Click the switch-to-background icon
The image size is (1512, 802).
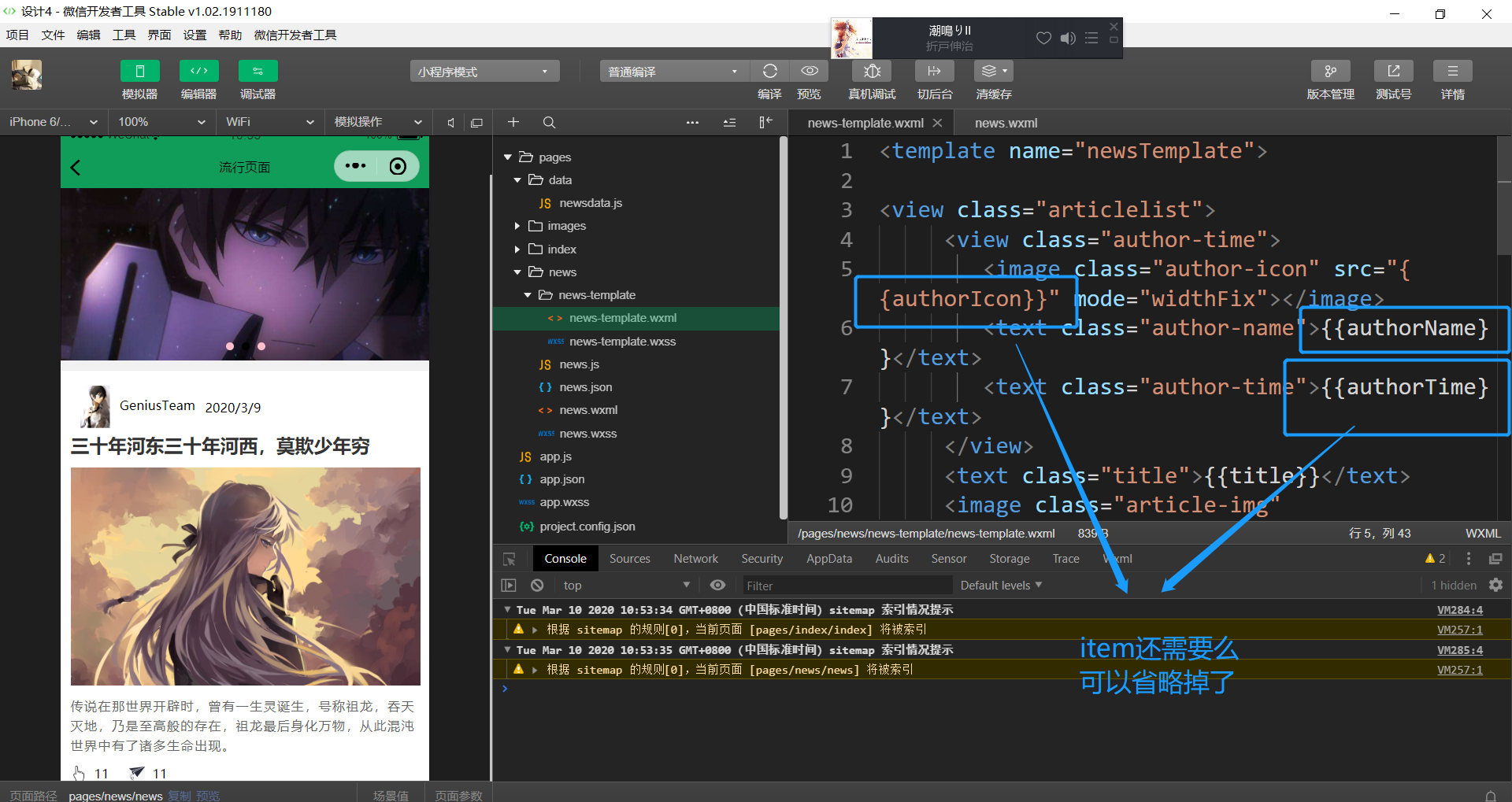(x=935, y=71)
